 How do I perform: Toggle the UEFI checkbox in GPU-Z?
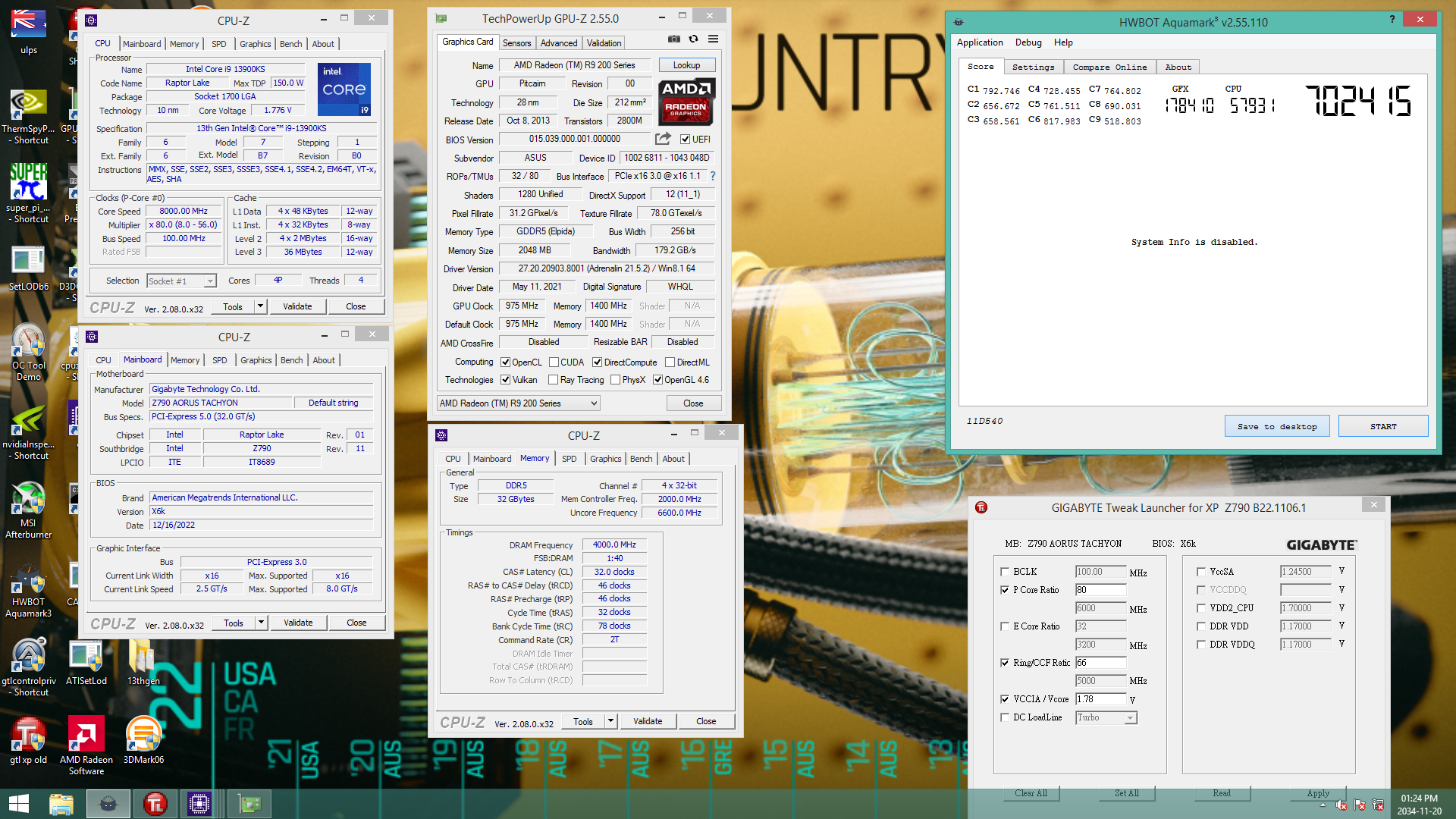click(685, 140)
